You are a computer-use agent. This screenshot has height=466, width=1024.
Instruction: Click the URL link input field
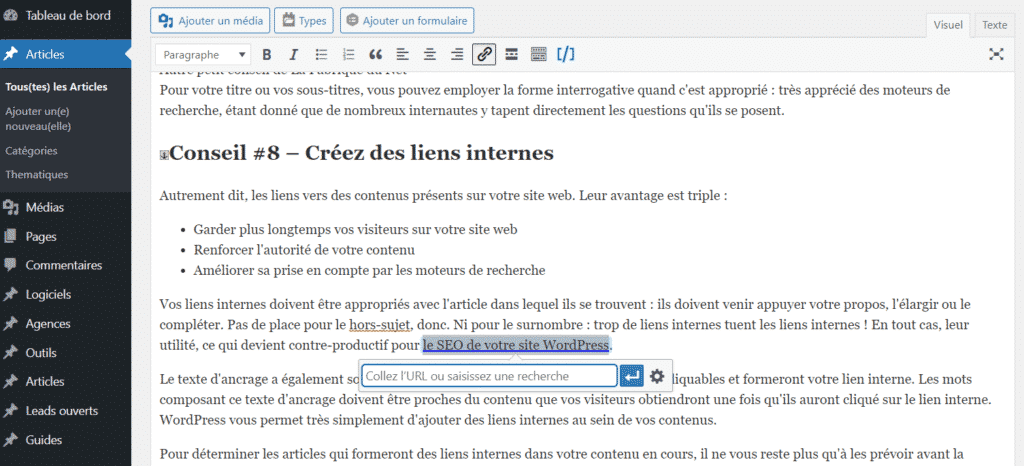(x=488, y=376)
